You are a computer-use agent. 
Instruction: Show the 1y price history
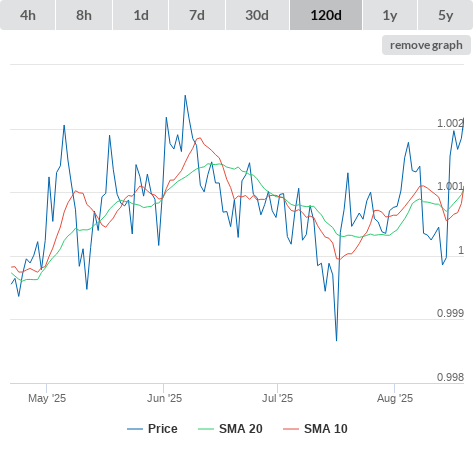coord(390,15)
